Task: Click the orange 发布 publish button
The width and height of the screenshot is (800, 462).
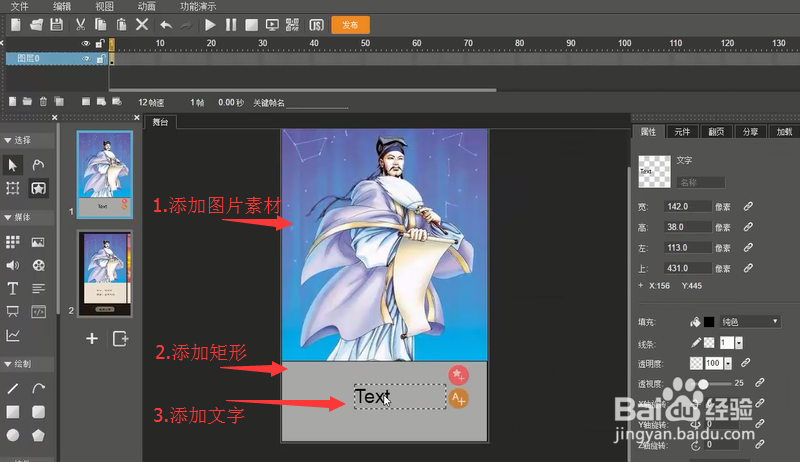Action: tap(351, 25)
